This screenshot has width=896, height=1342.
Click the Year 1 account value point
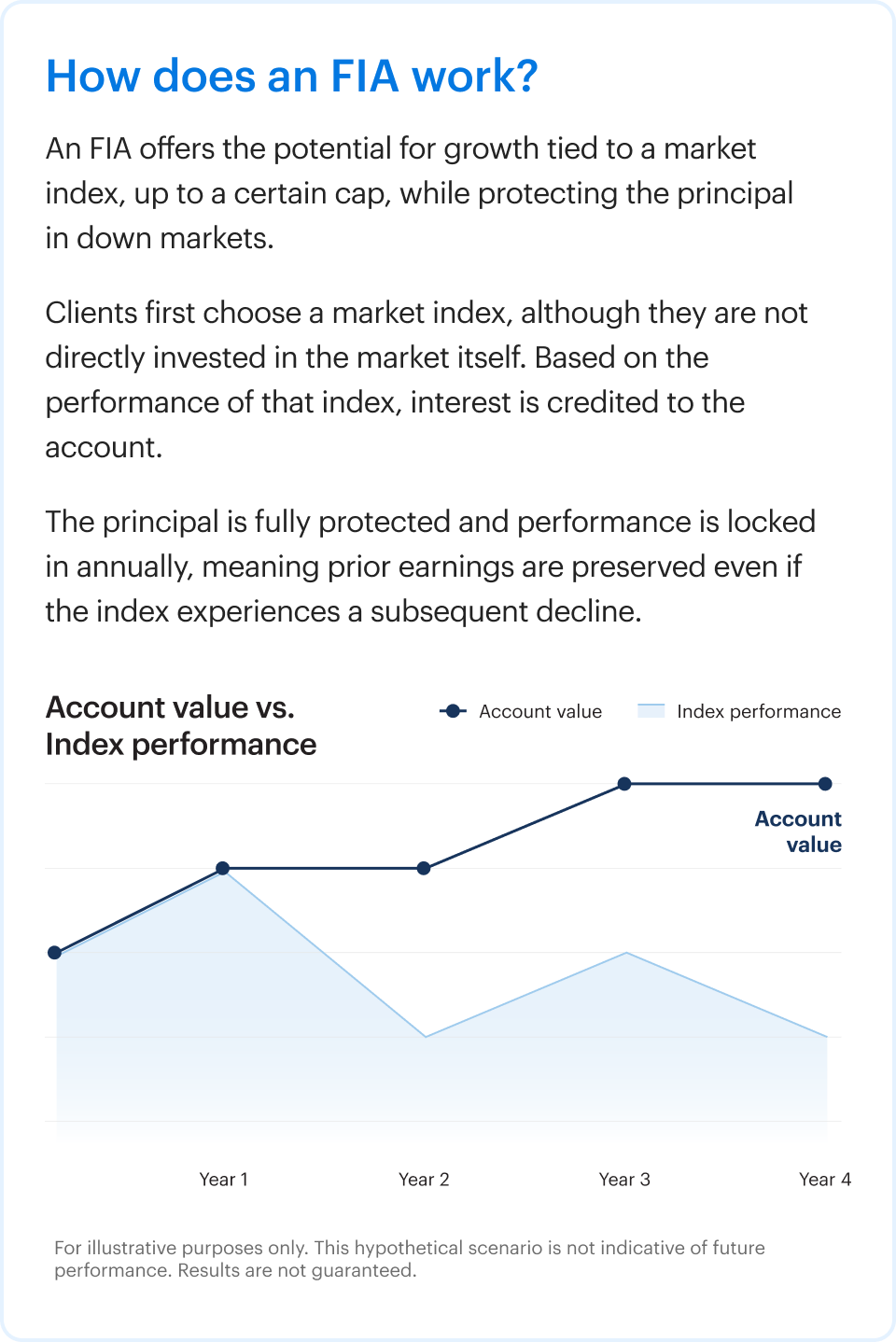tap(223, 868)
